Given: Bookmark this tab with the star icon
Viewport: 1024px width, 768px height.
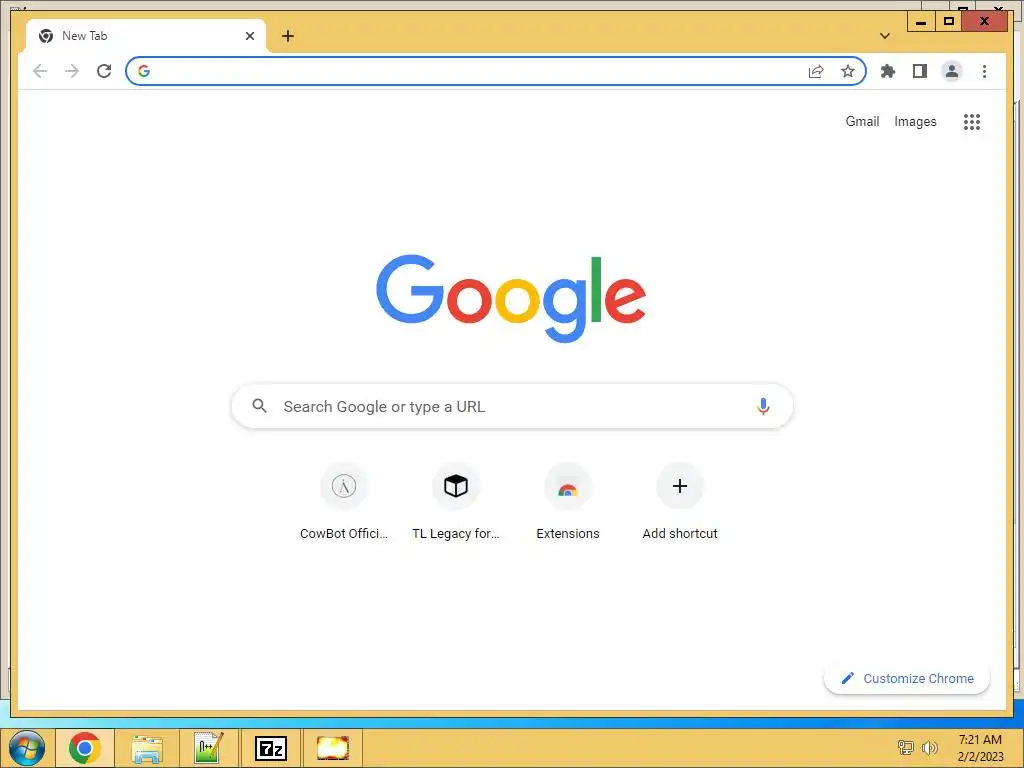Looking at the screenshot, I should point(848,71).
